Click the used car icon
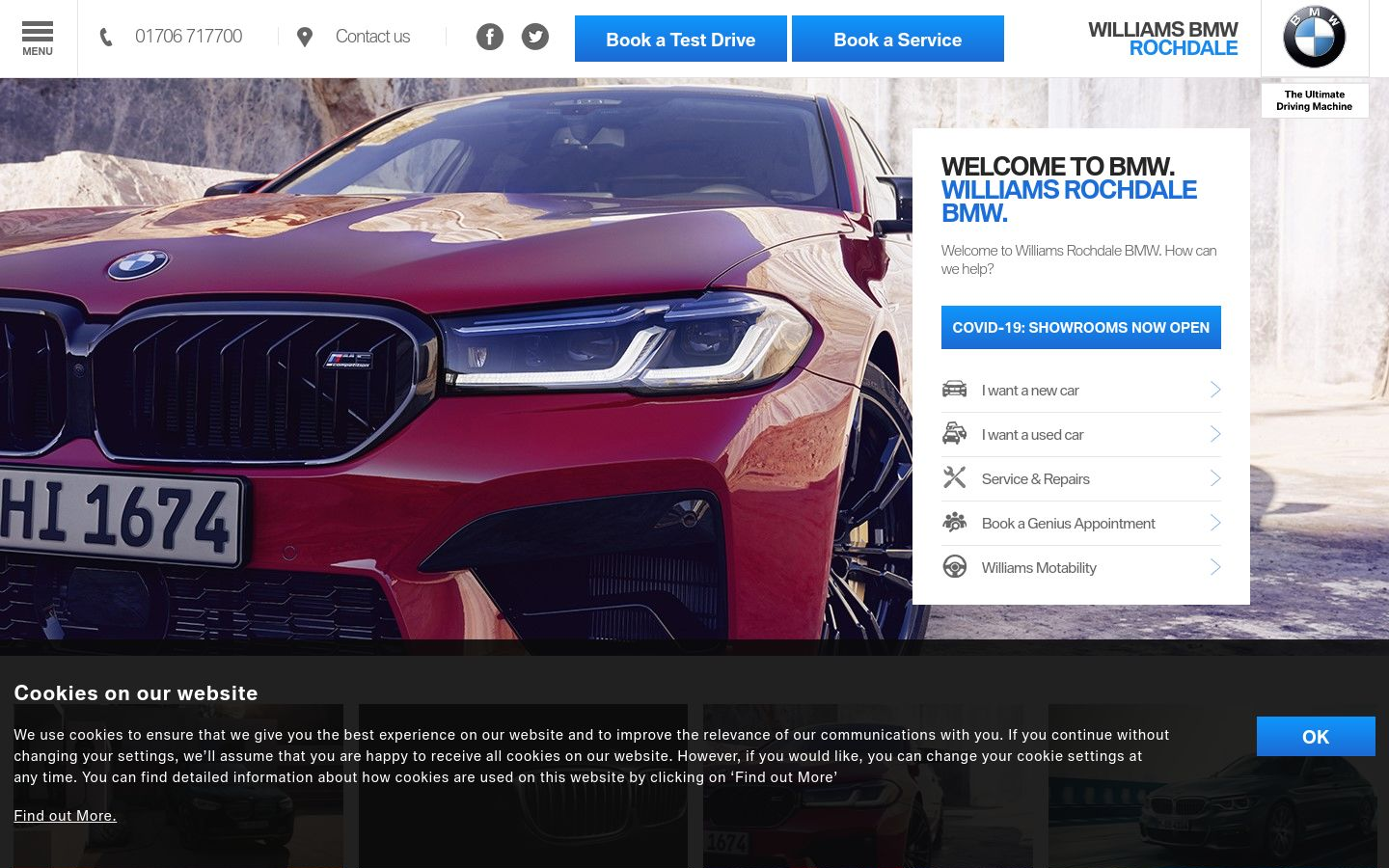The height and width of the screenshot is (868, 1389). pyautogui.click(x=955, y=434)
